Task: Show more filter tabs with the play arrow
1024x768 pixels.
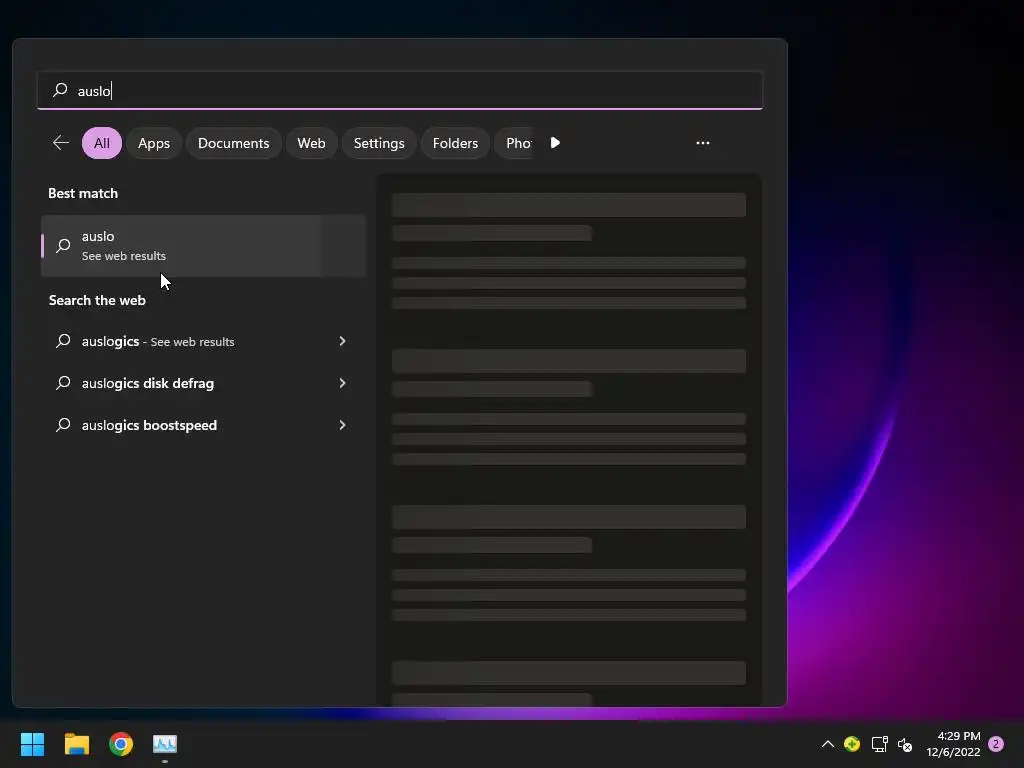Action: 555,143
